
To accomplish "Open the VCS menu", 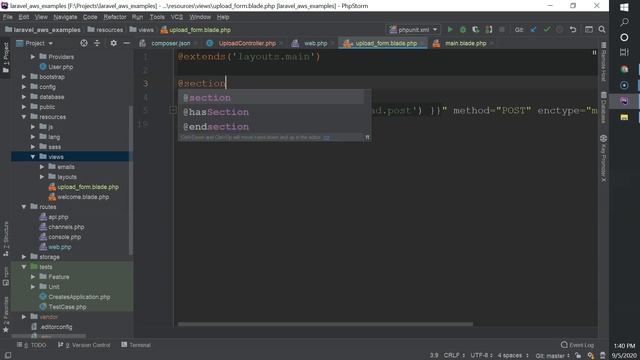I will 176,17.
